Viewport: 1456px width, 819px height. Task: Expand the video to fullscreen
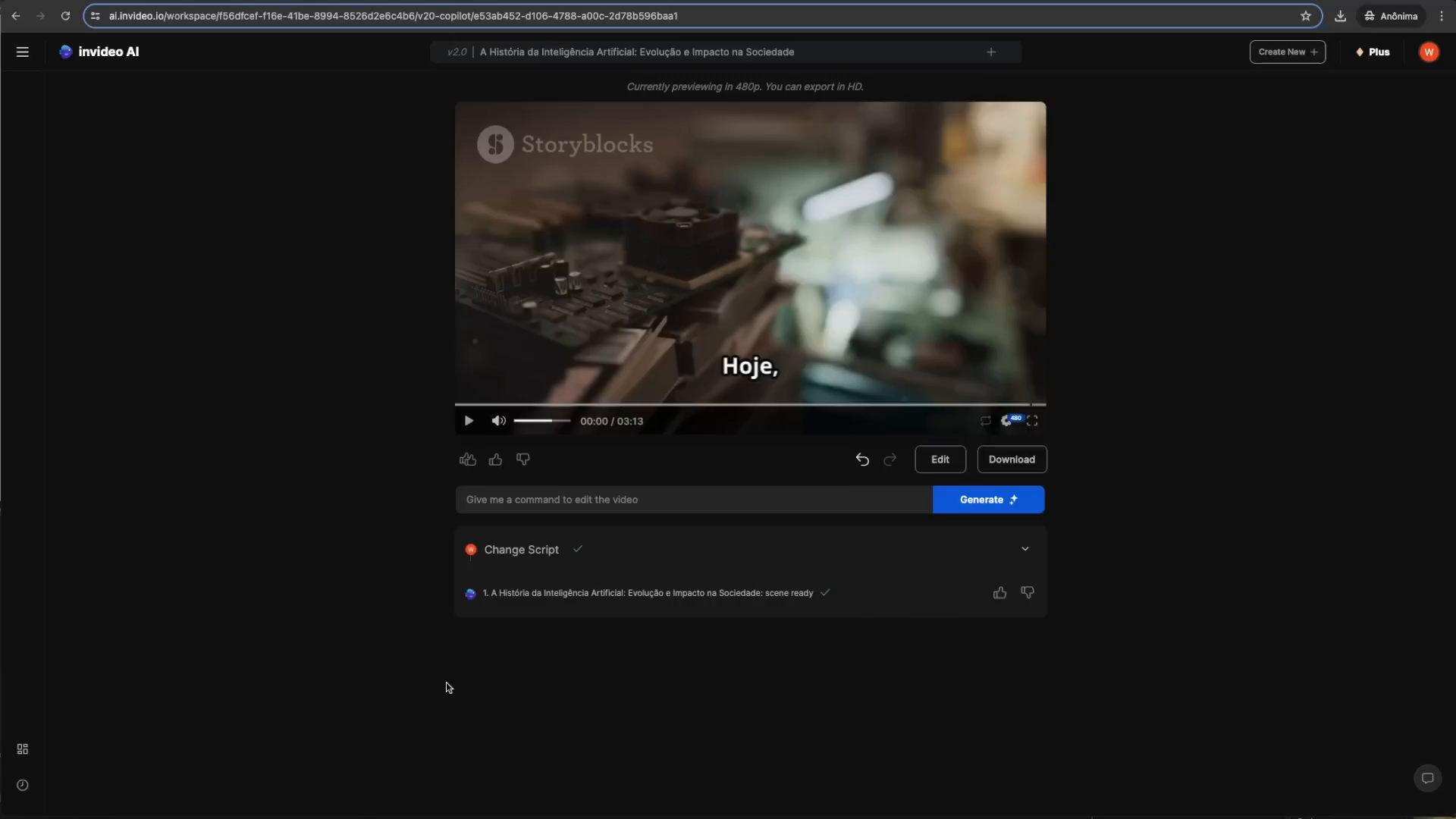coord(1033,420)
